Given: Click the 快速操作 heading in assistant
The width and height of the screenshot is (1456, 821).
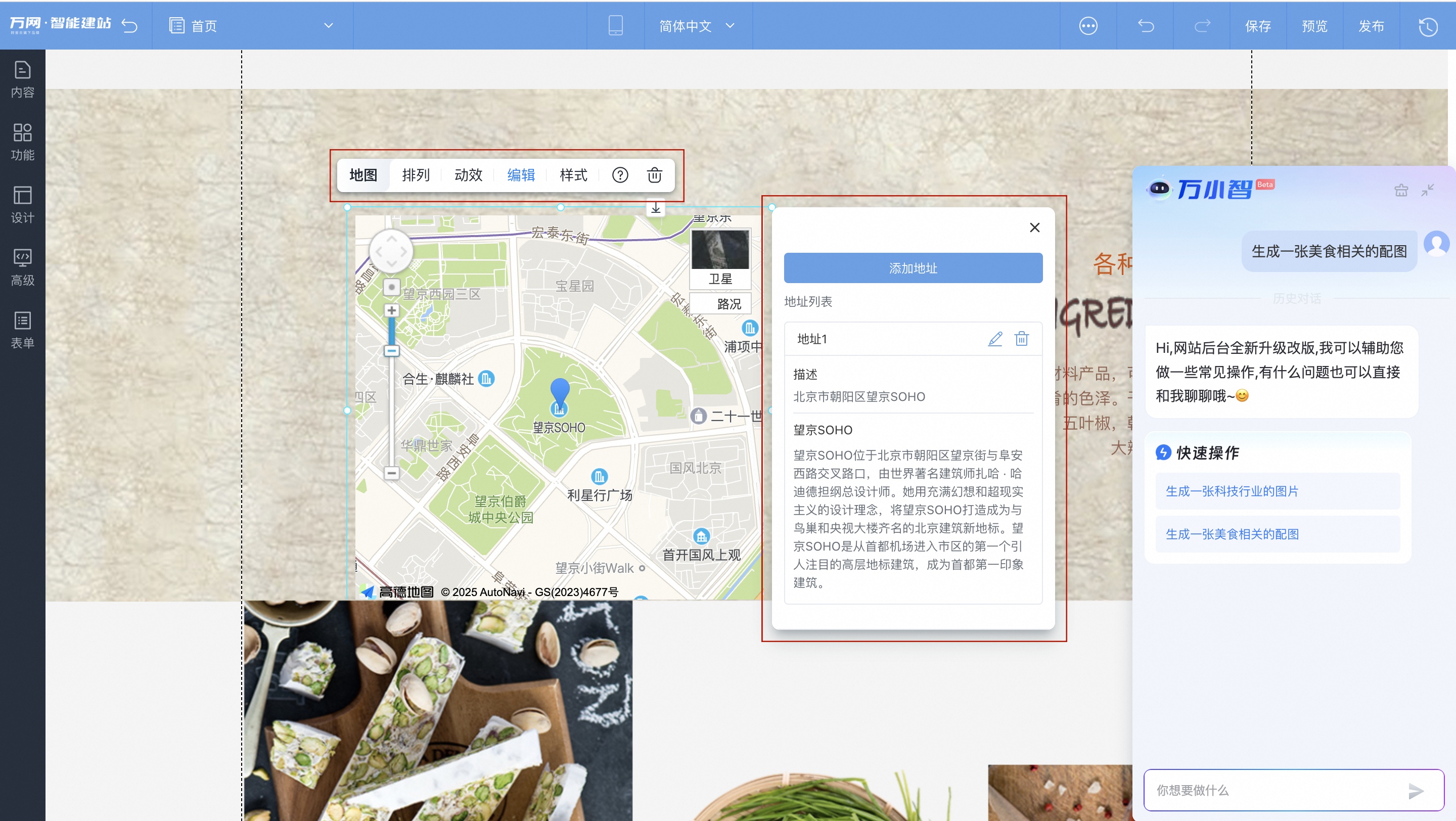Looking at the screenshot, I should 1207,452.
